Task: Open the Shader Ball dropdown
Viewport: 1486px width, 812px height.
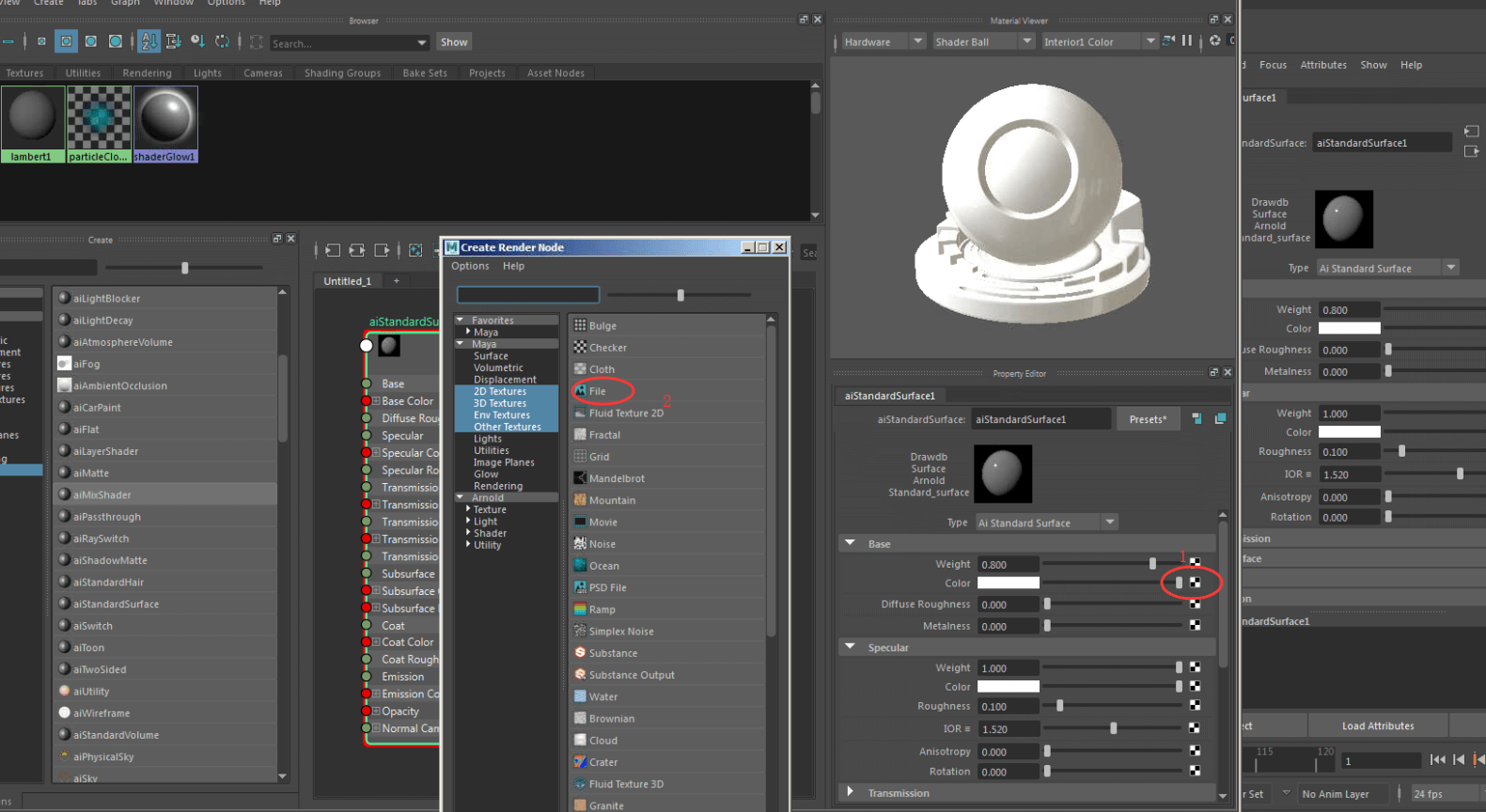Action: pyautogui.click(x=982, y=41)
